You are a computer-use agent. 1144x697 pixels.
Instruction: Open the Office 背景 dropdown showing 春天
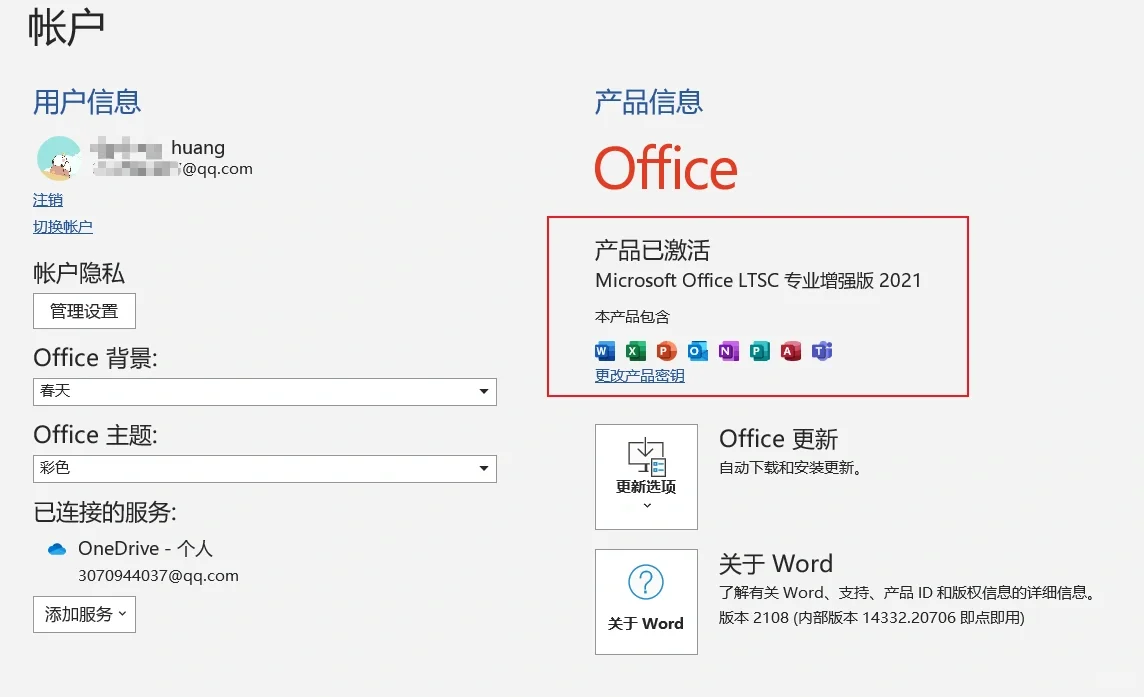coord(265,391)
